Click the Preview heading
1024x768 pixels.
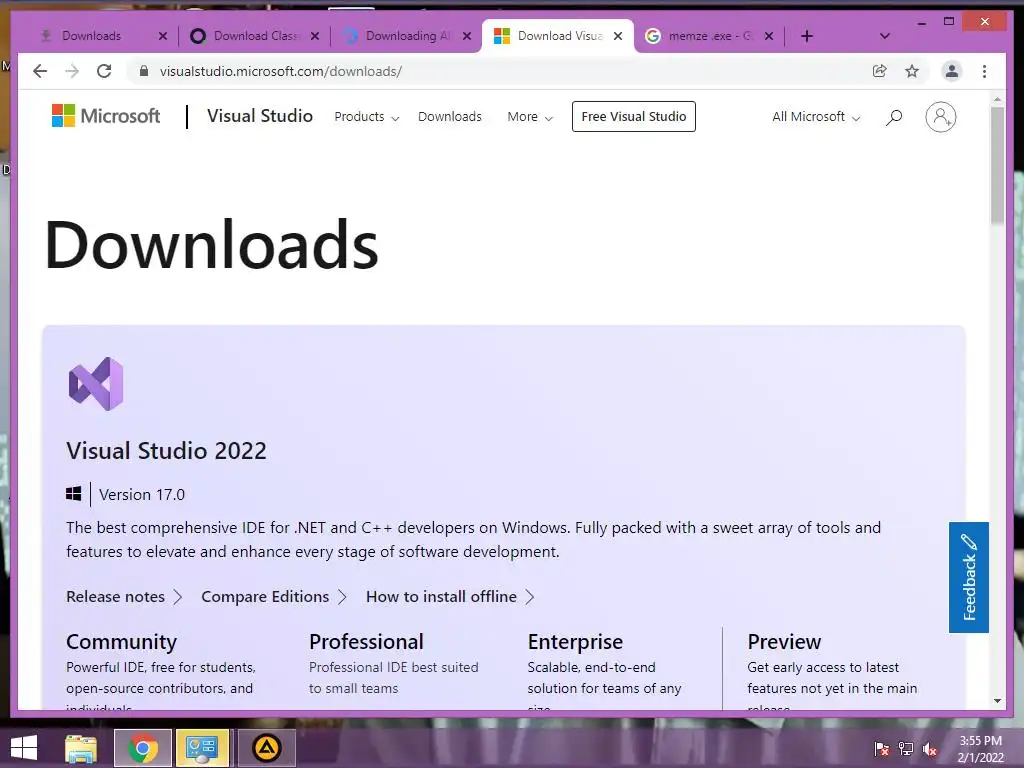tap(784, 641)
